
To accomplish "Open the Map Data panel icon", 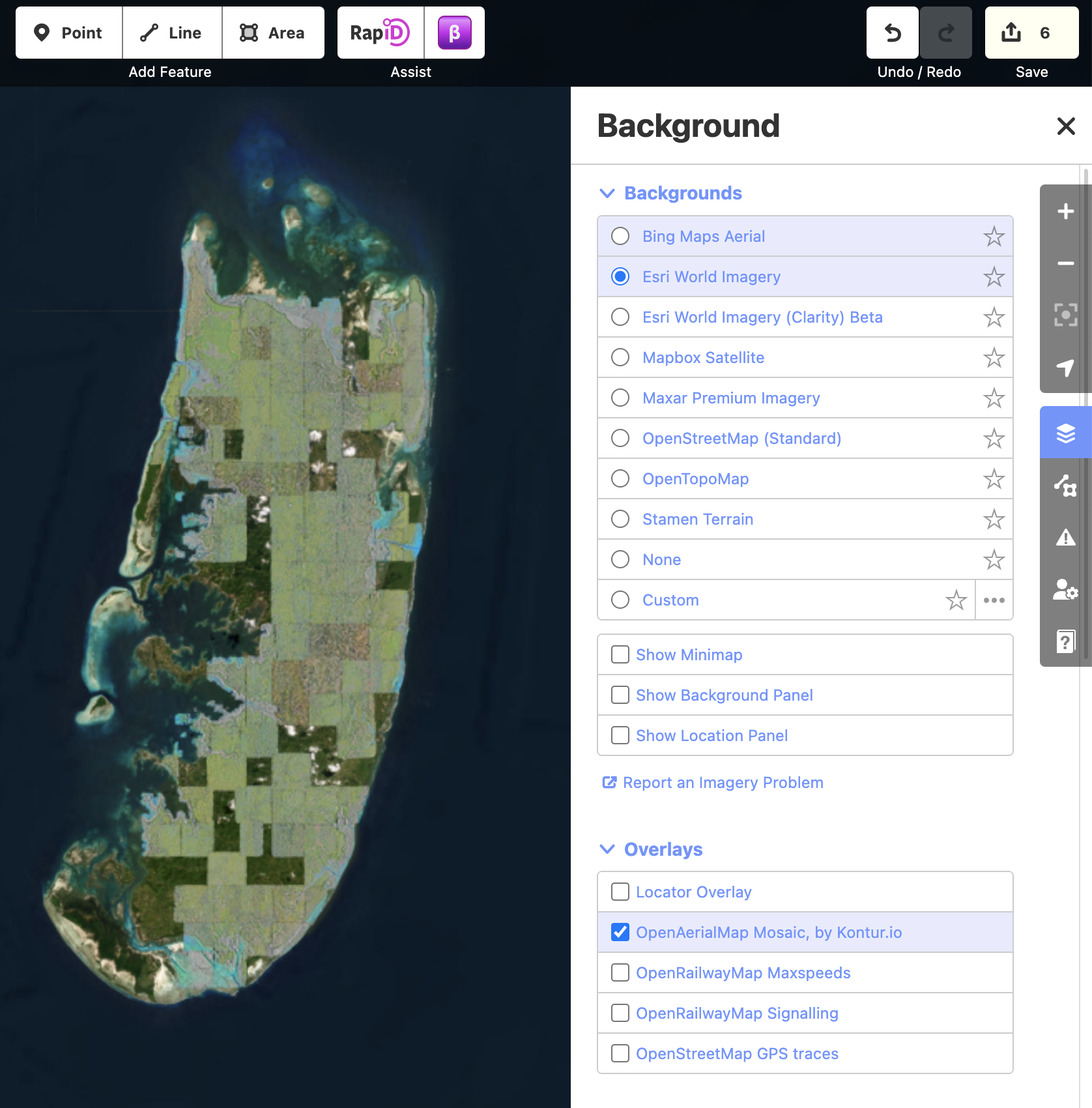I will 1066,485.
